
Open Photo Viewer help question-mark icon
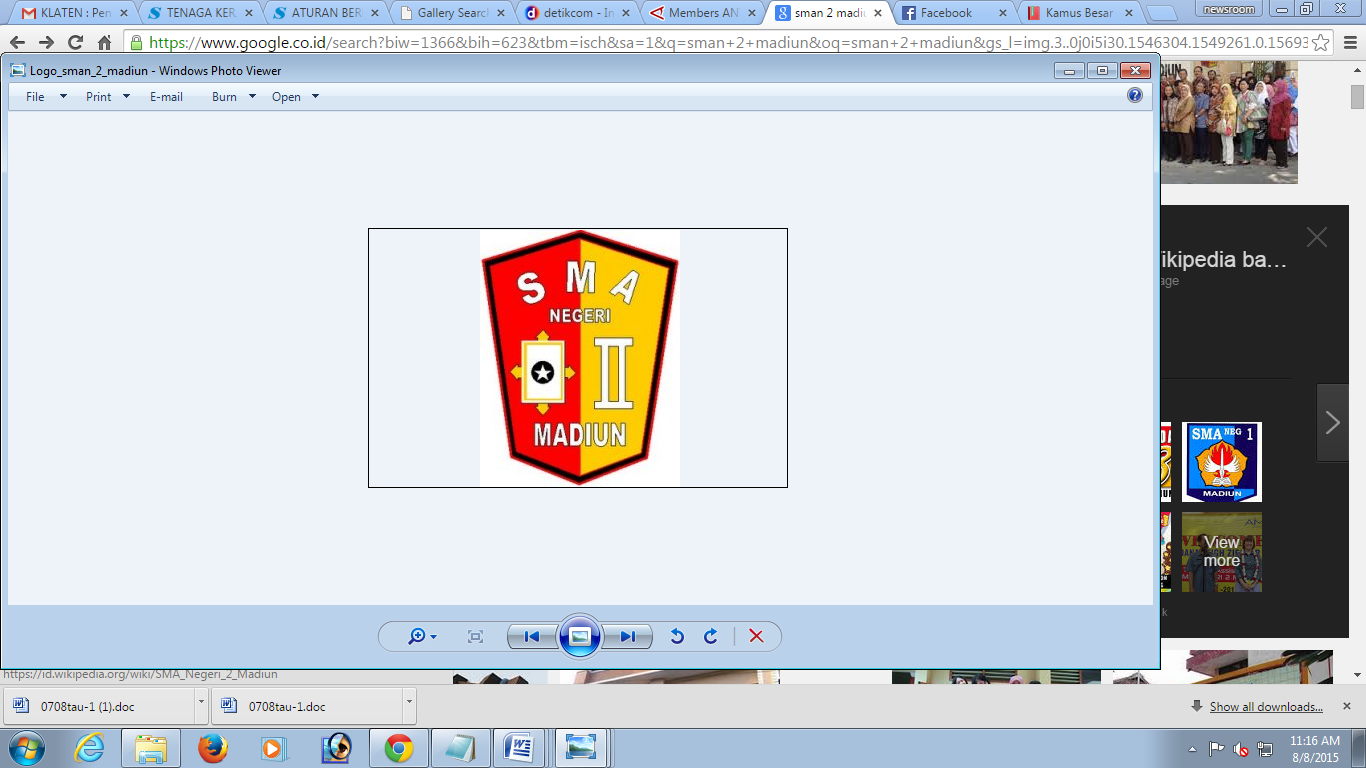[x=1135, y=96]
